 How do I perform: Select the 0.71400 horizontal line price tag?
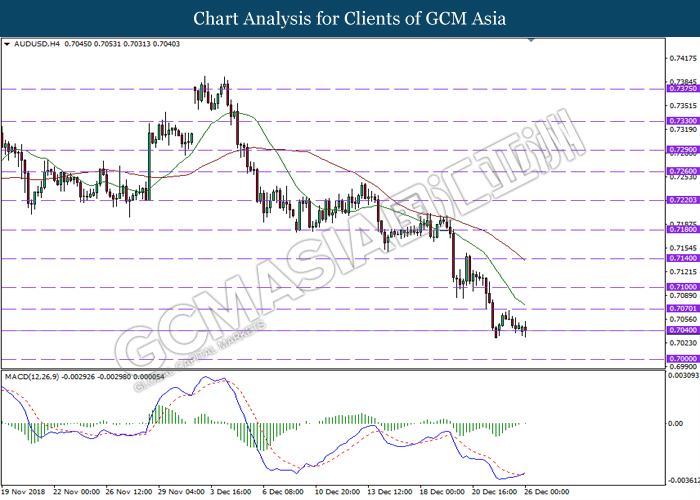[x=683, y=258]
